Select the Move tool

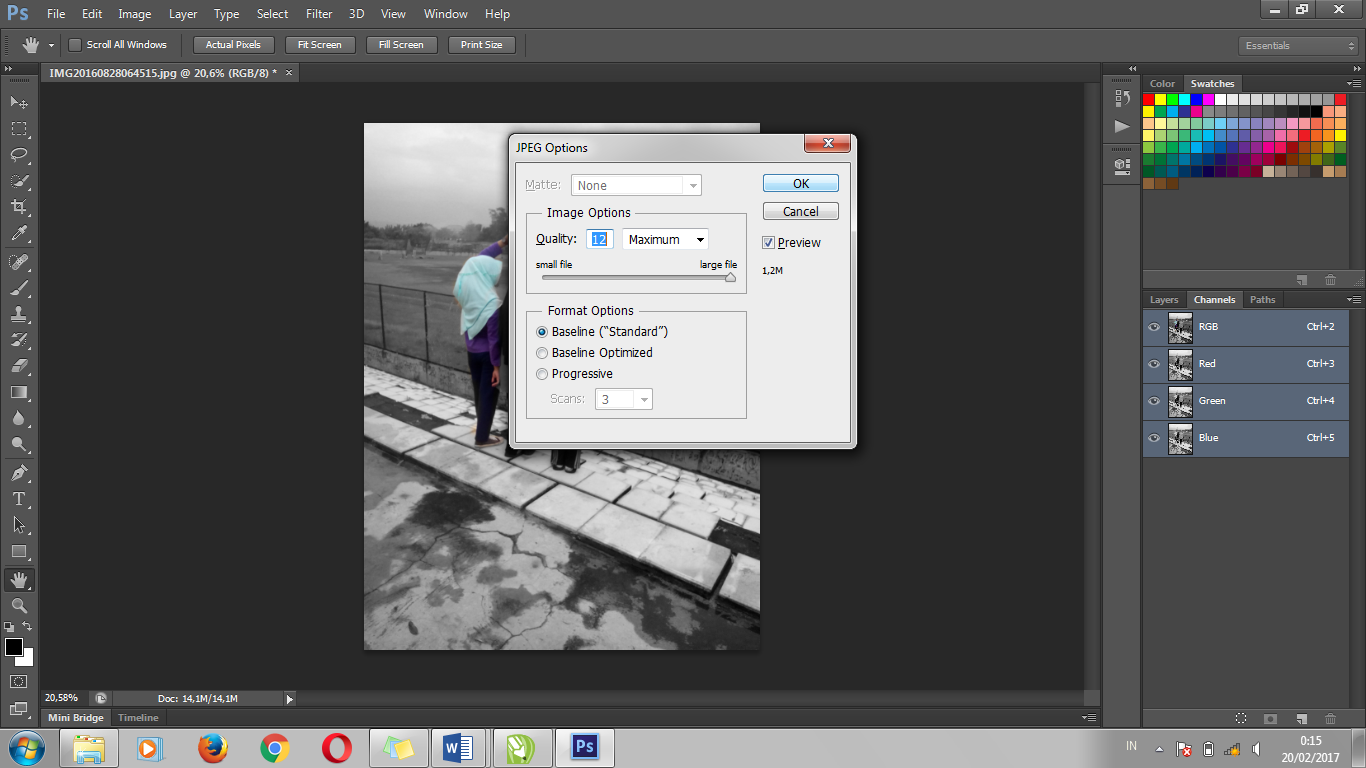point(18,103)
